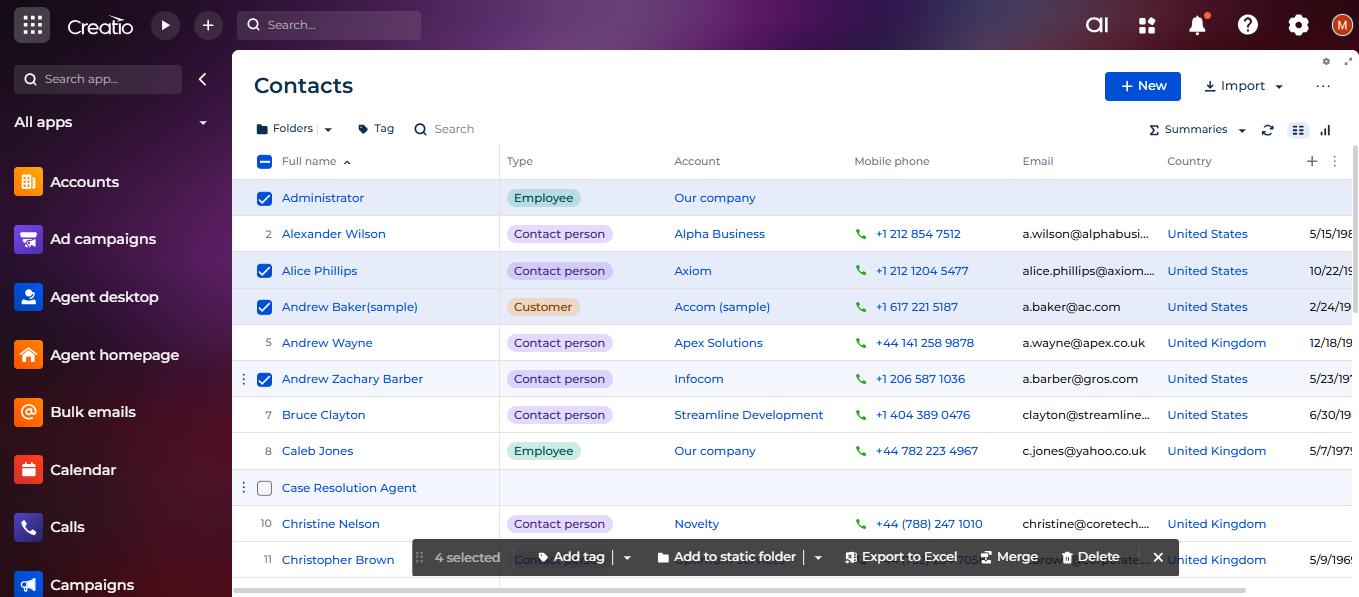Screen dimensions: 1359x597
Task: Open the help question mark icon
Action: tap(1247, 26)
